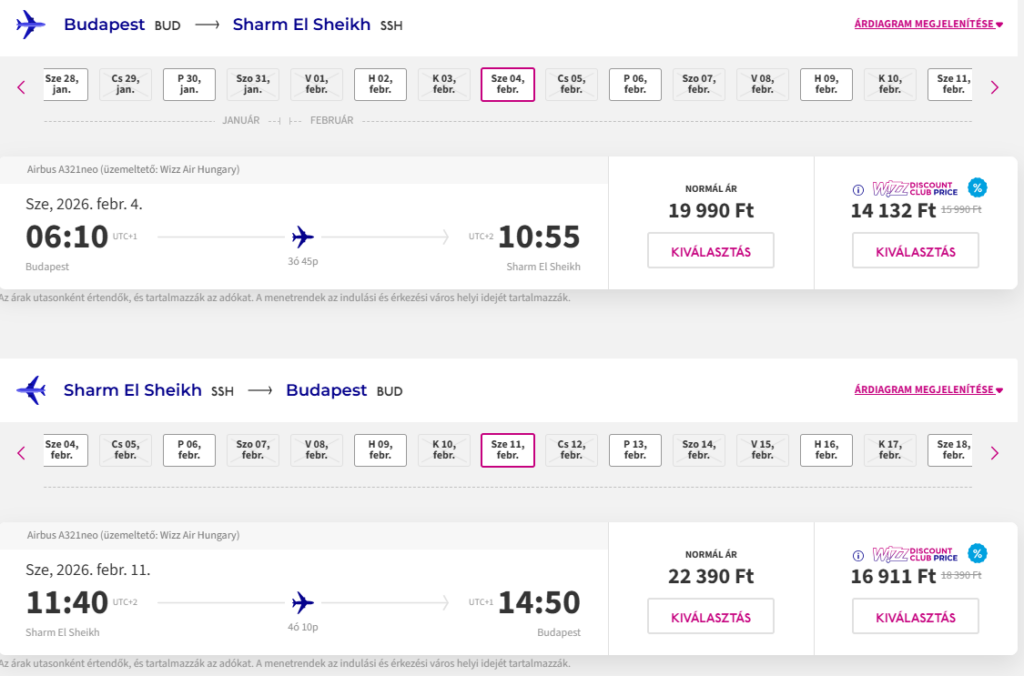Select outbound date H 02, febr.
The width and height of the screenshot is (1024, 676).
[380, 84]
